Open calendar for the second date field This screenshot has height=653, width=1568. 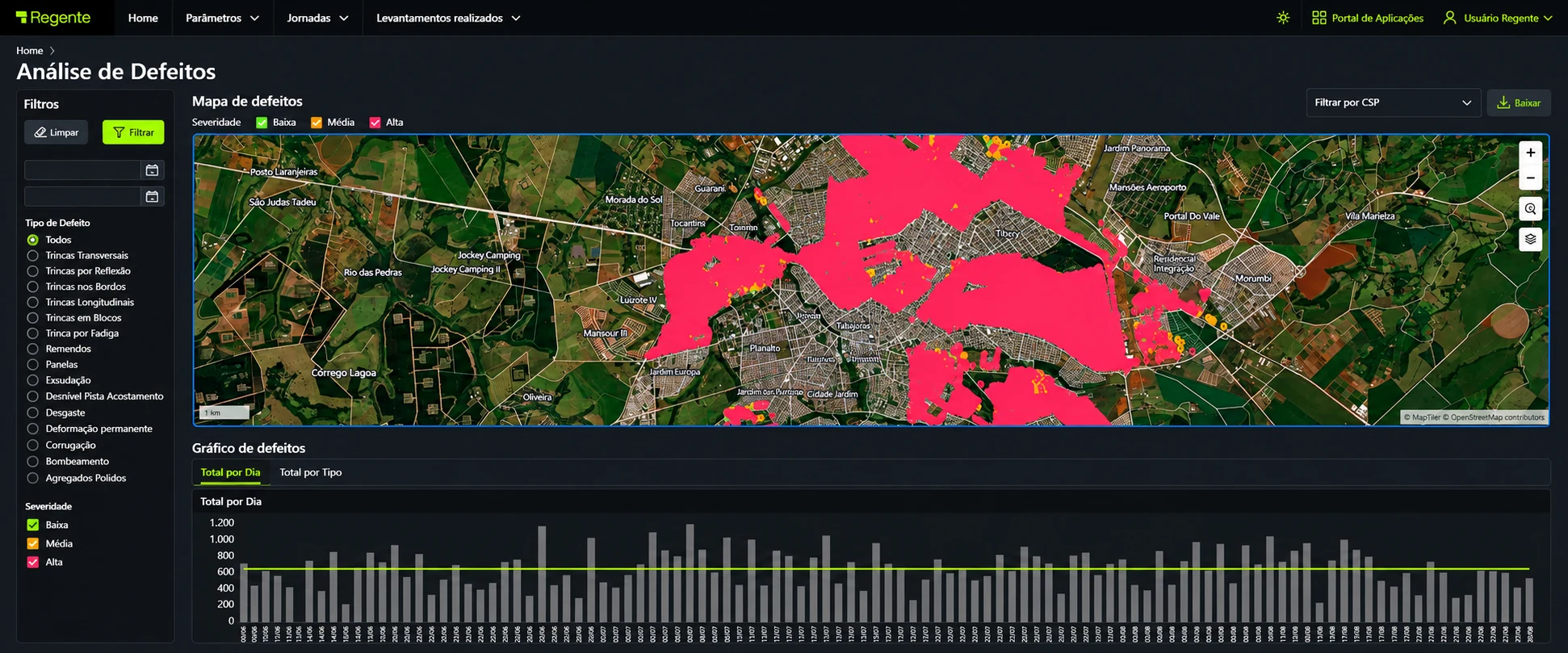[152, 197]
